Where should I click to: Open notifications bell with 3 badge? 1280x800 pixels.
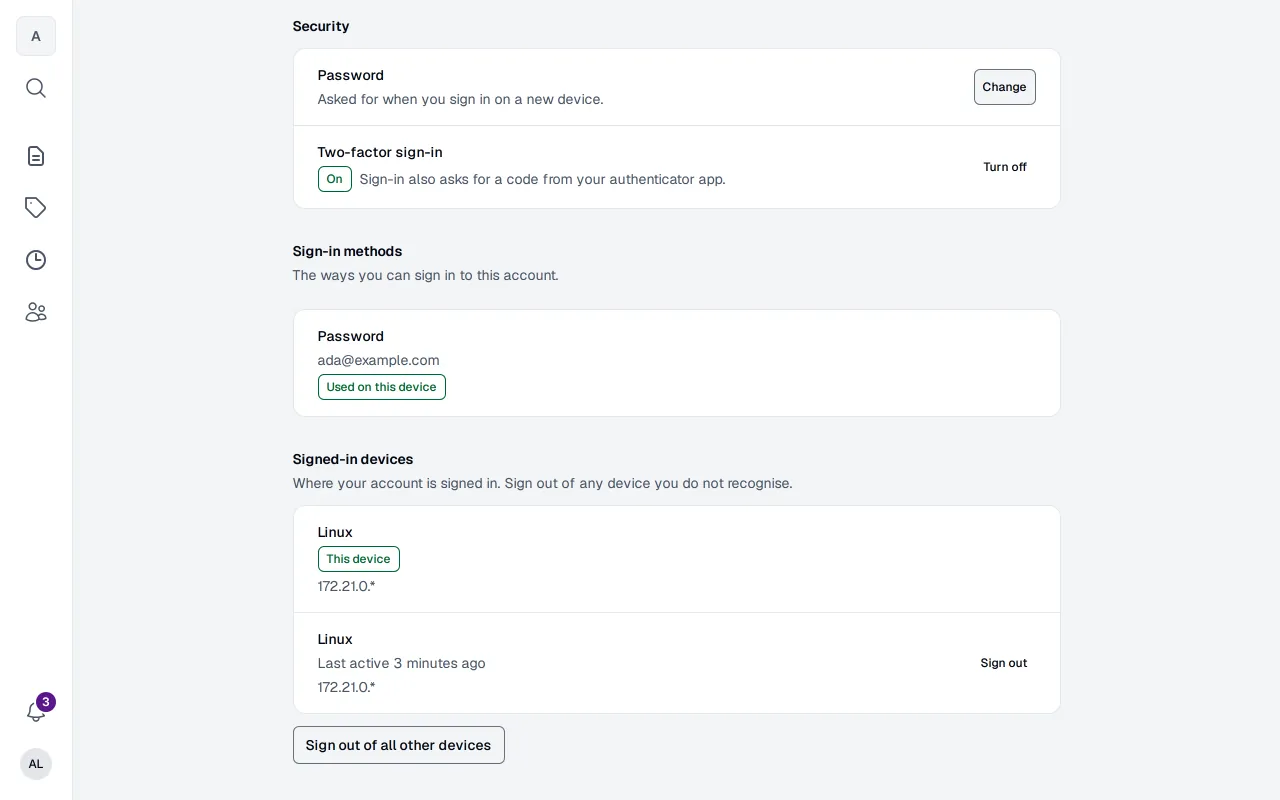pyautogui.click(x=36, y=712)
